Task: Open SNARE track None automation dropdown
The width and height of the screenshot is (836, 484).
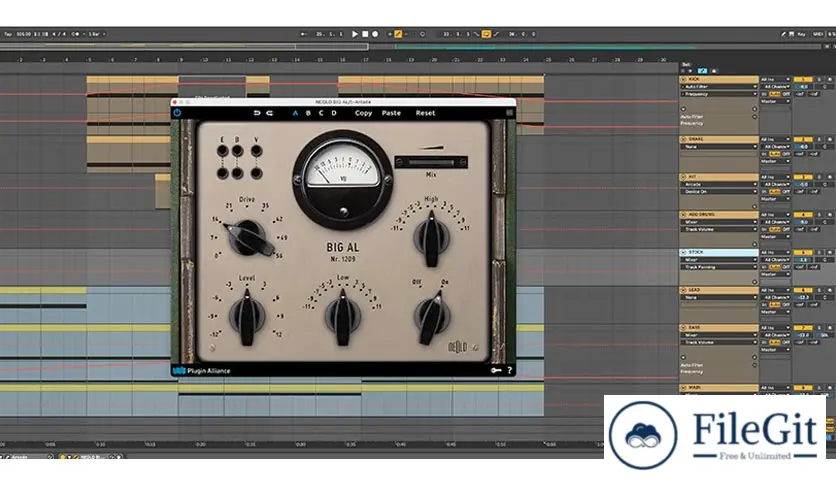Action: coord(719,147)
